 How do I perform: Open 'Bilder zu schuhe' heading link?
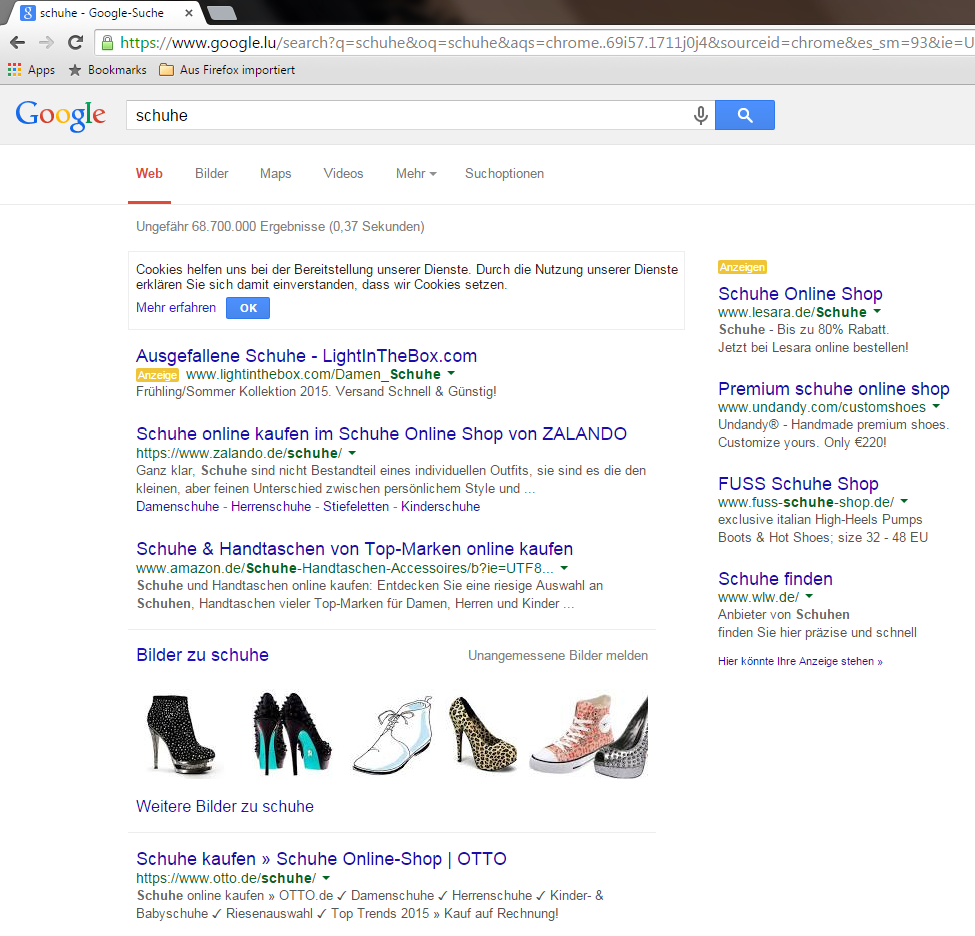point(202,655)
